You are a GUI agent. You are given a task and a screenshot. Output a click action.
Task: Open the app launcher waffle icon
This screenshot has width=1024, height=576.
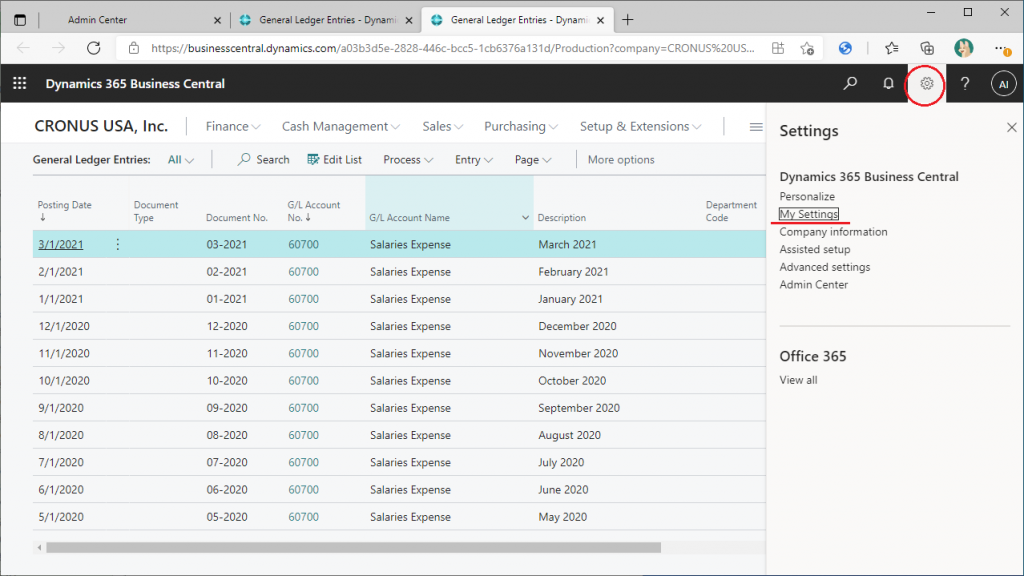click(x=20, y=84)
